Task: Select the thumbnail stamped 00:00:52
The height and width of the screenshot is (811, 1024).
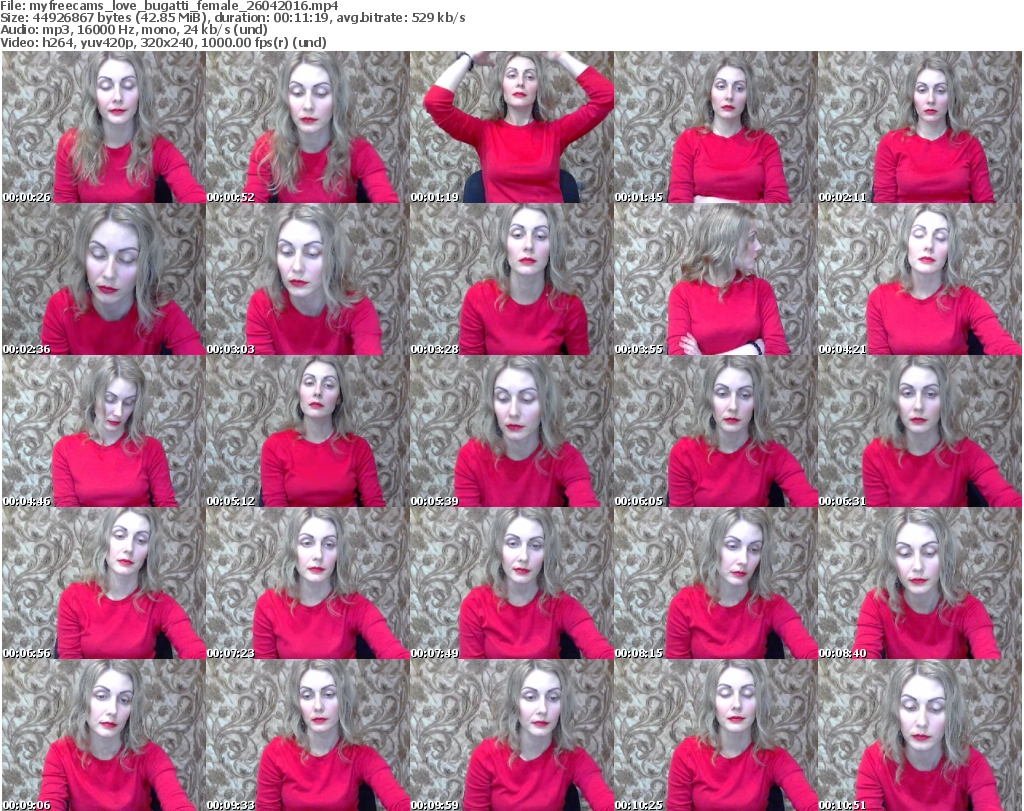Action: pos(308,127)
